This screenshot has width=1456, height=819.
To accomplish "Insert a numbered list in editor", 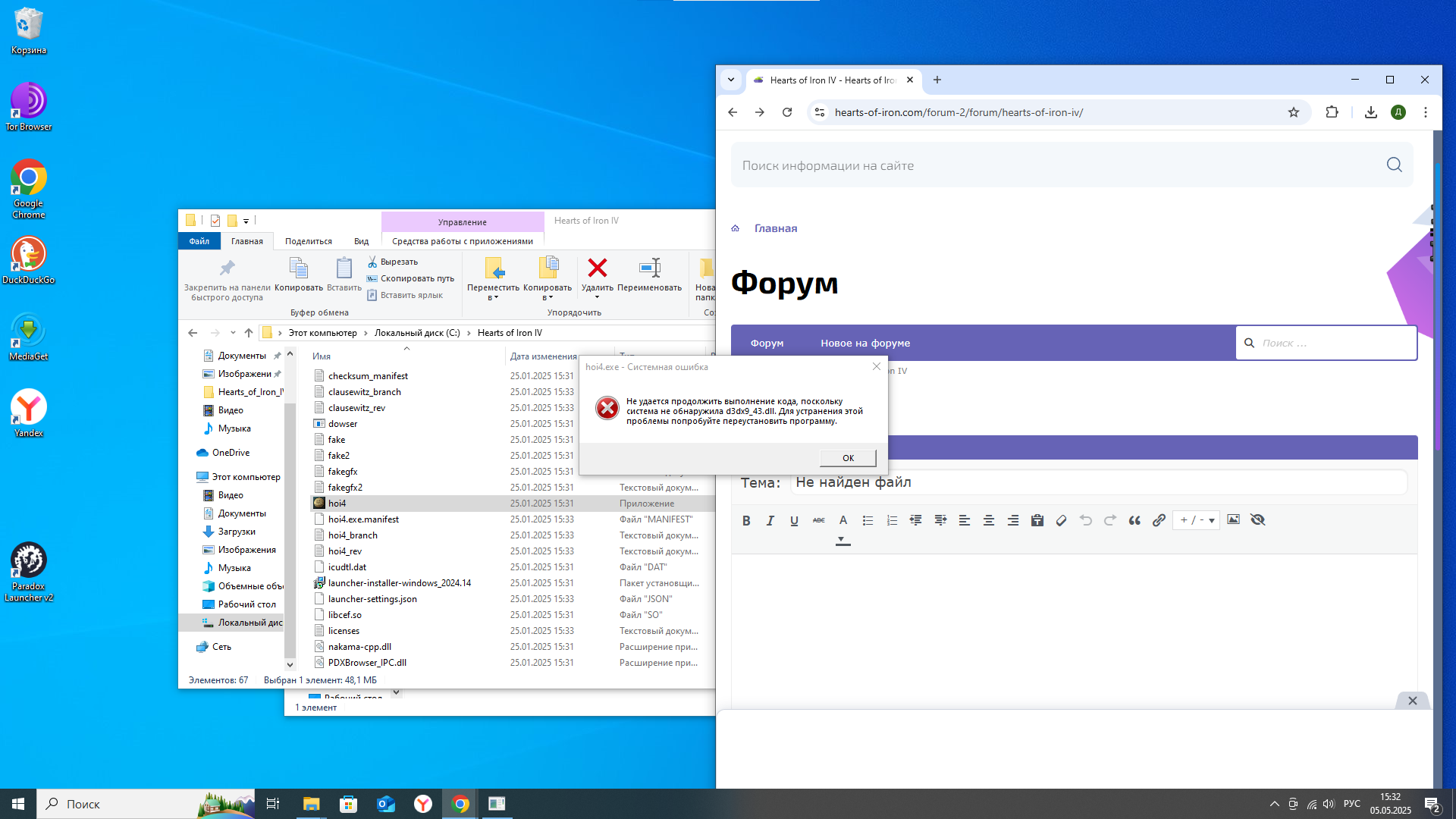I will point(892,520).
